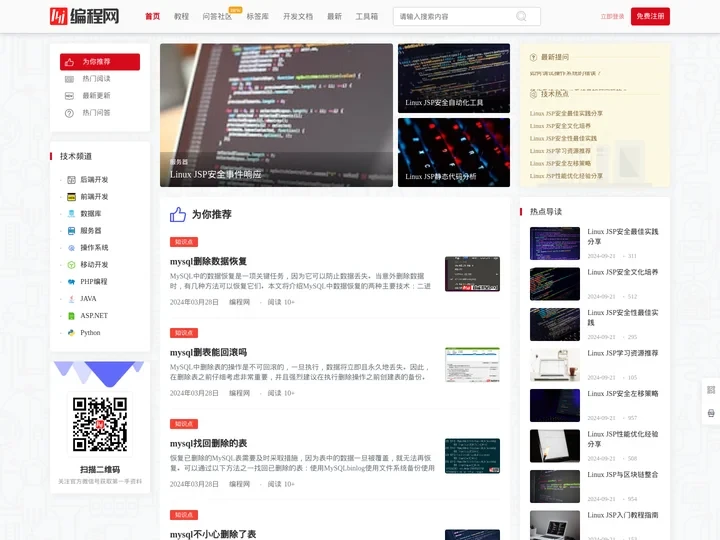Click the 服务器 channel icon
Screen dimensions: 720x540
[71, 231]
